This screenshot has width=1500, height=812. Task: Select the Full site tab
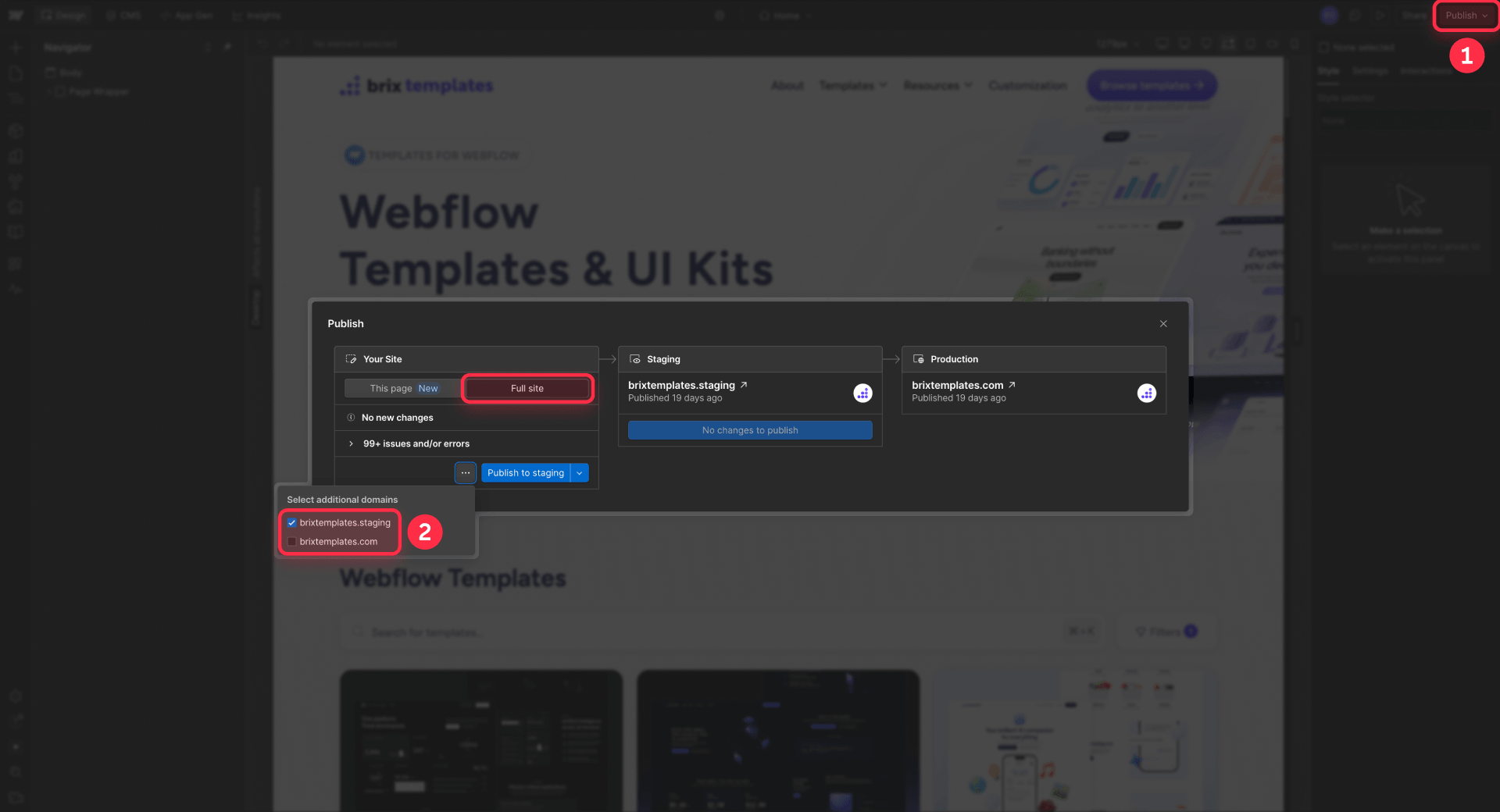(527, 388)
